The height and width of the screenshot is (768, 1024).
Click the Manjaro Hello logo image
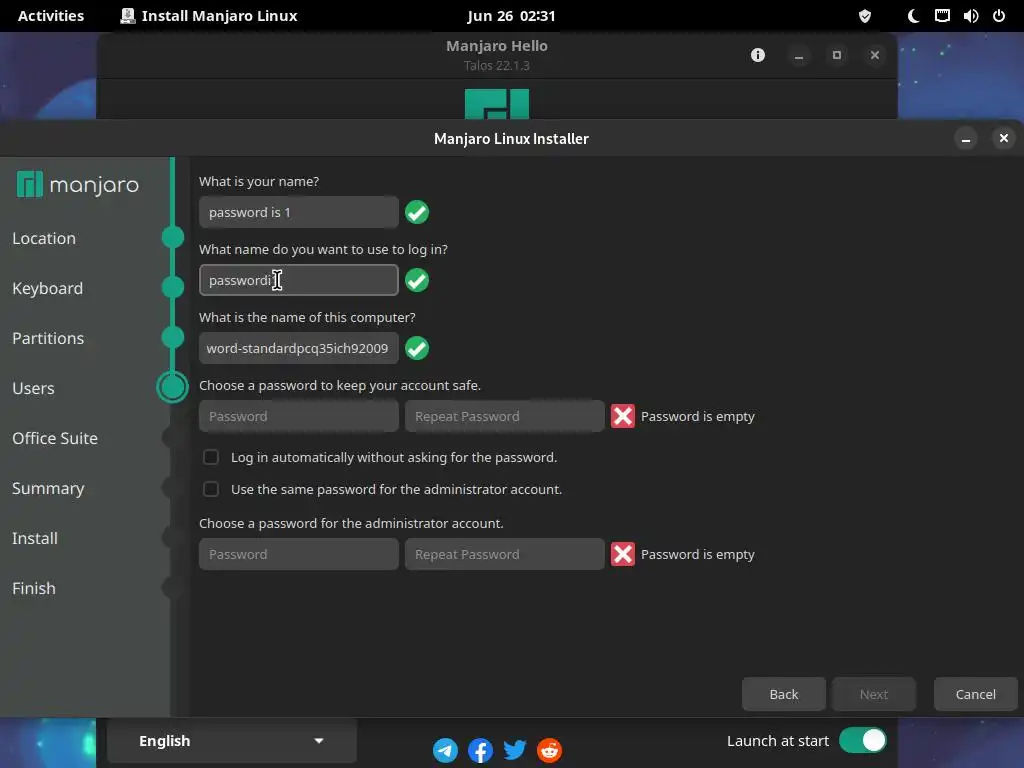(497, 104)
